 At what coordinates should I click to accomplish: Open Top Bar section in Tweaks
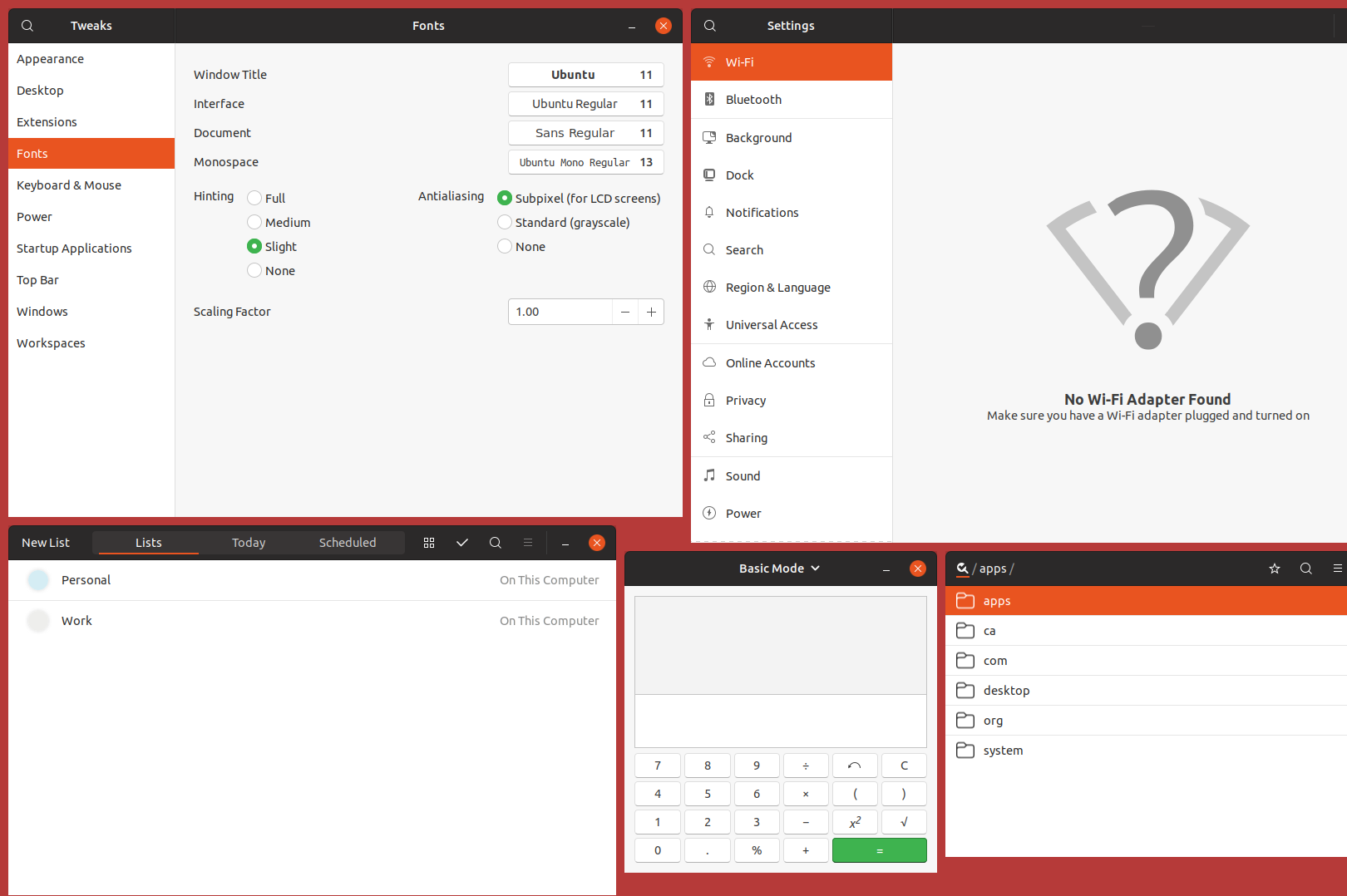91,280
